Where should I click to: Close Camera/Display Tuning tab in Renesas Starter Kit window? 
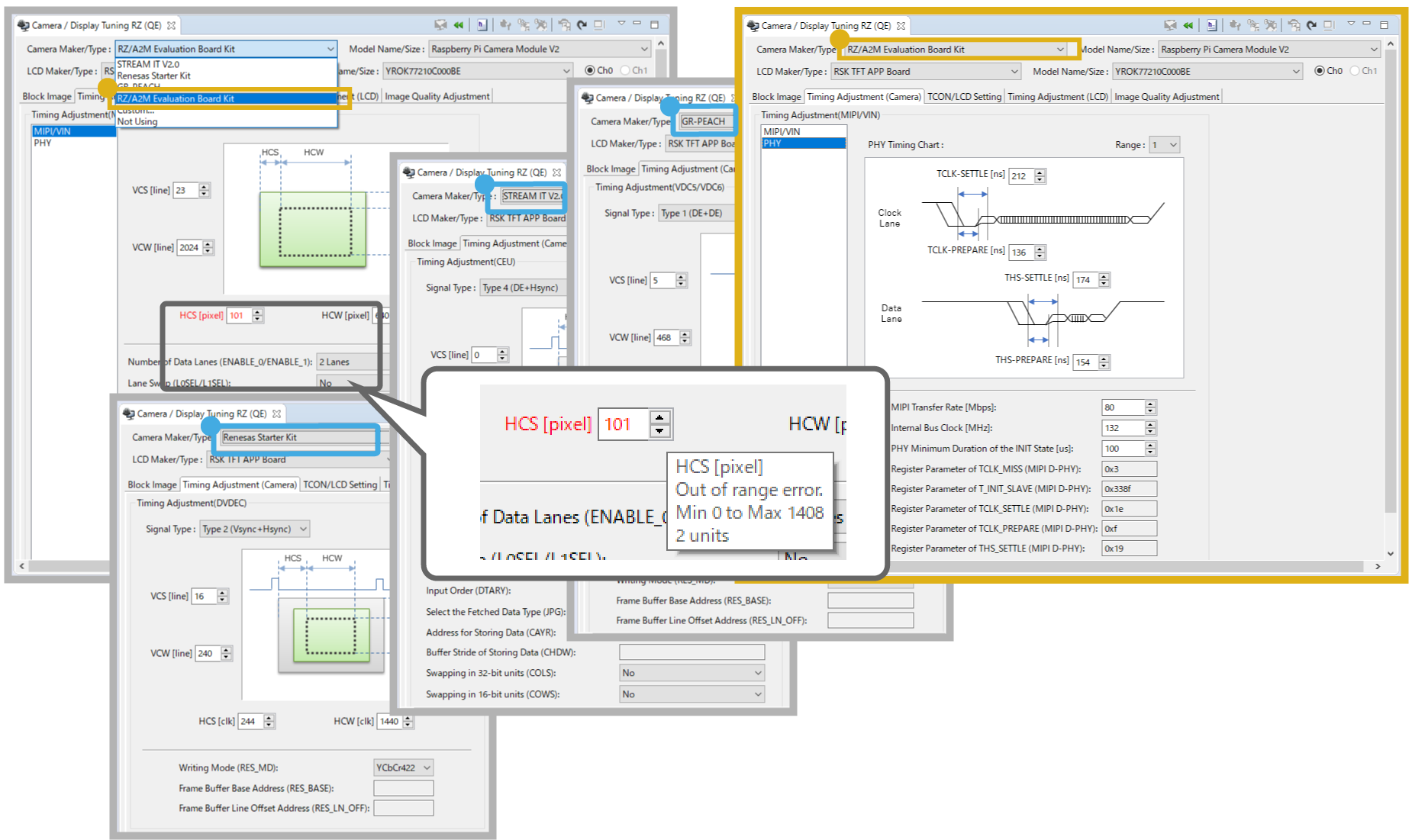click(277, 414)
